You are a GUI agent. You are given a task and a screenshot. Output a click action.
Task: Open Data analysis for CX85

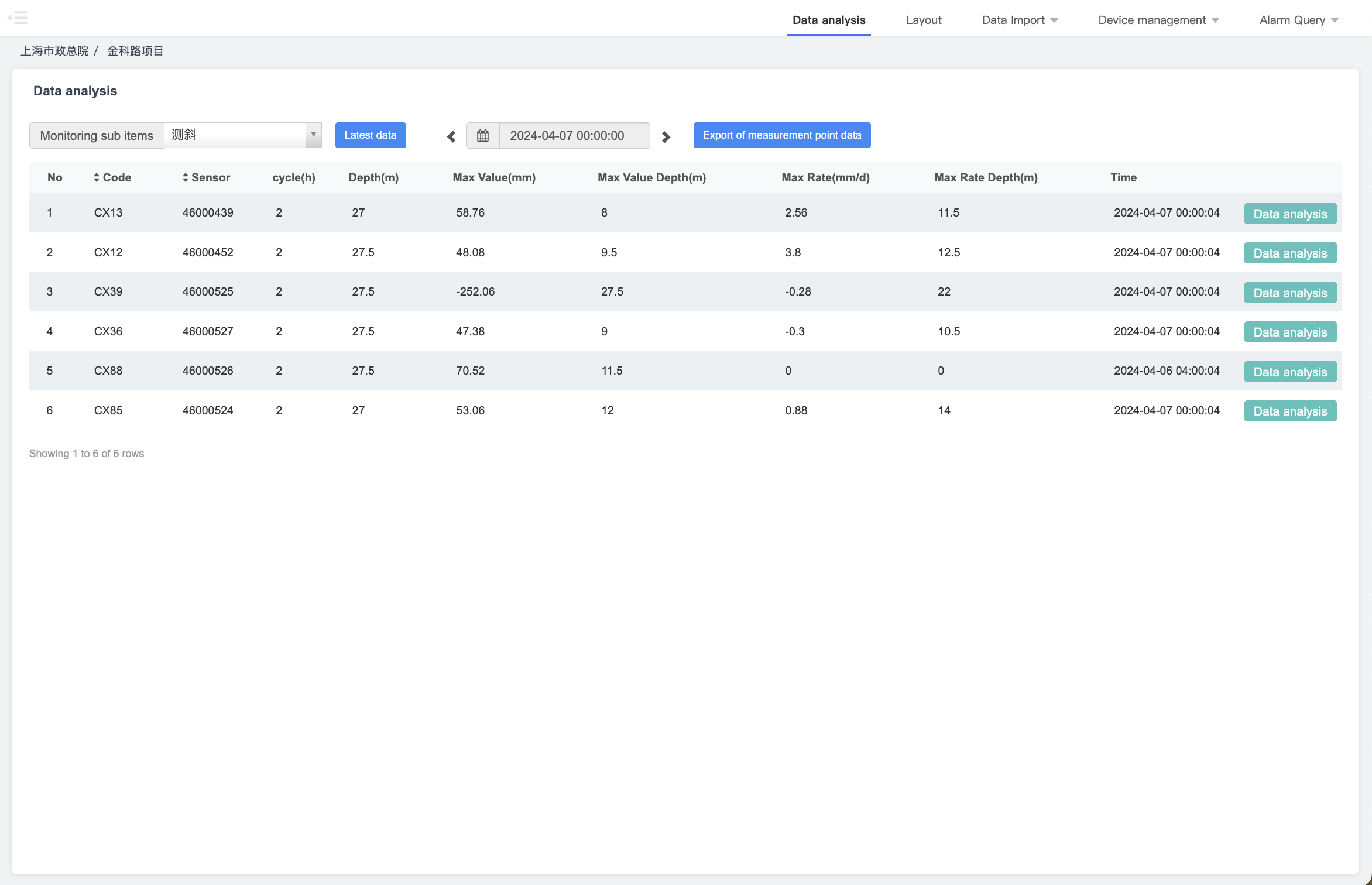tap(1290, 411)
